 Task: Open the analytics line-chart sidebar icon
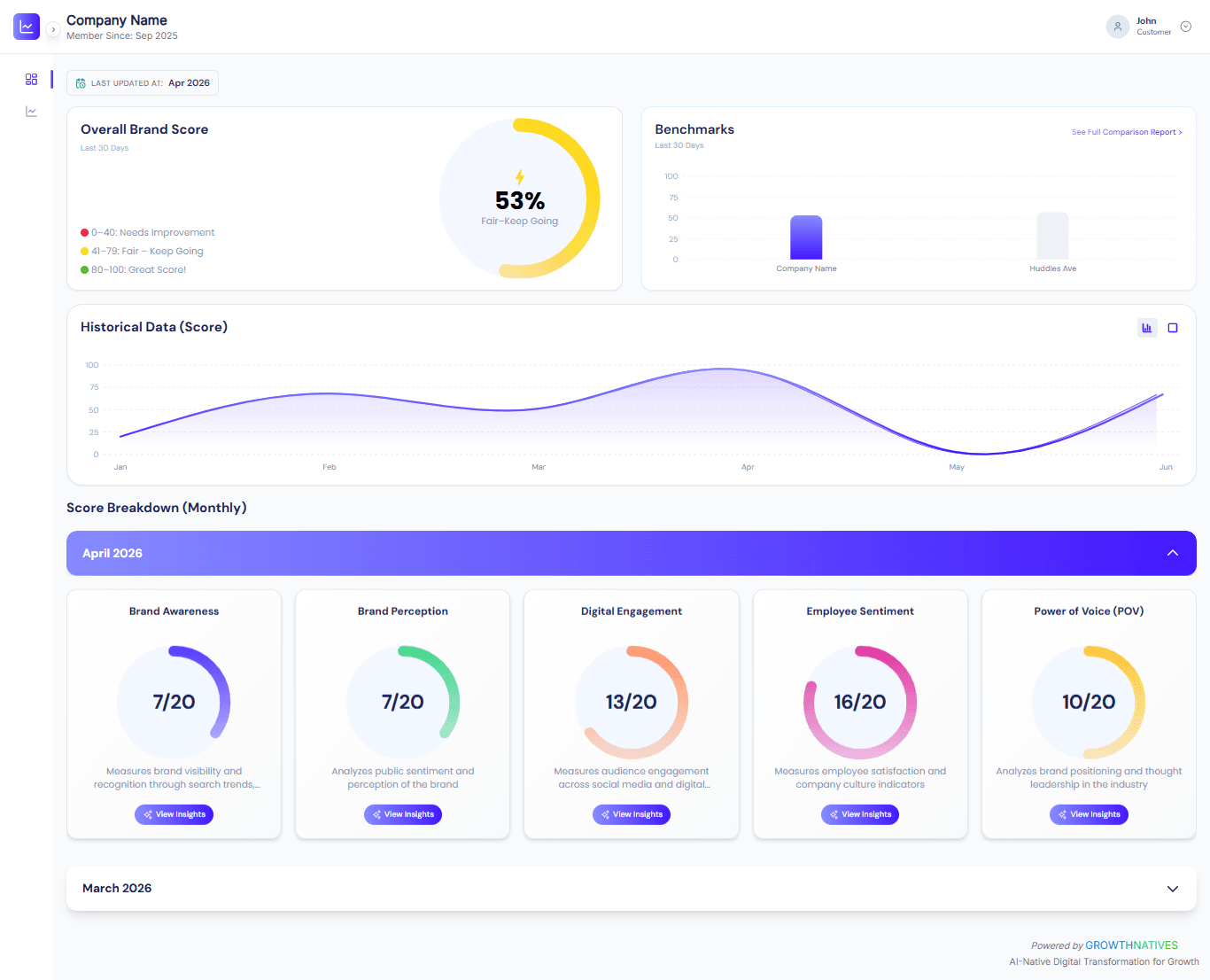[x=31, y=112]
